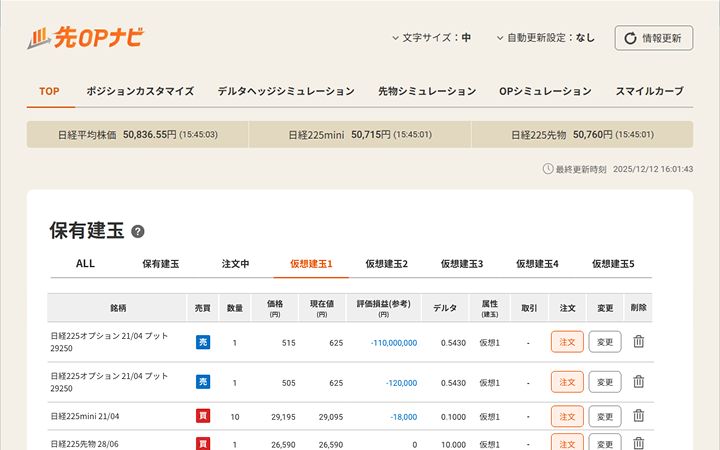Click the 日経225先物 price ticker cell
Screen dimensions: 720x450
(x=581, y=135)
